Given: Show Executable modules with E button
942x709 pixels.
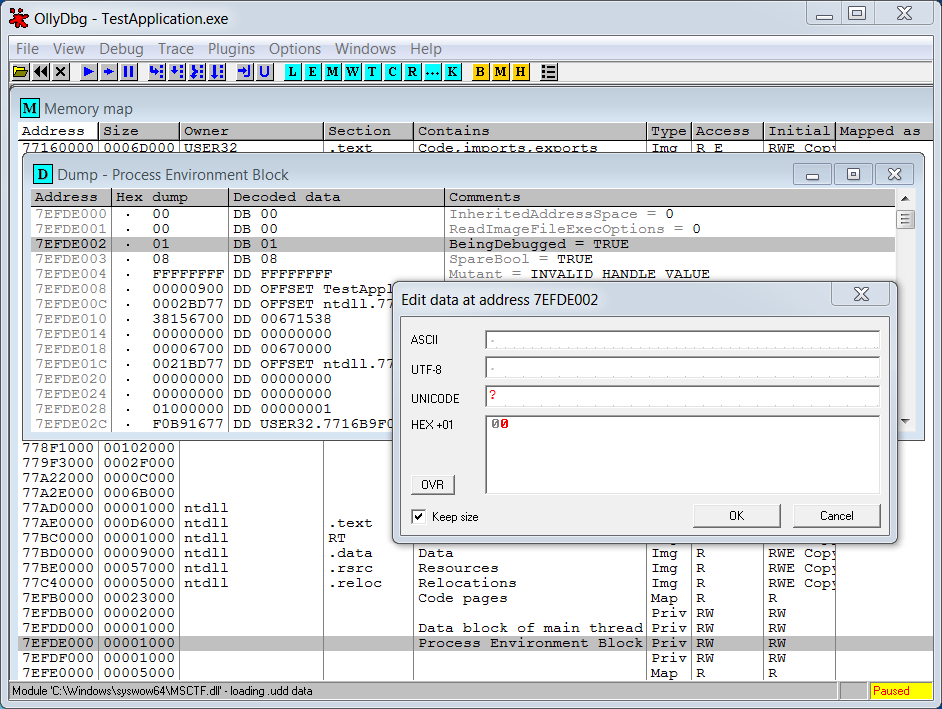Looking at the screenshot, I should tap(312, 72).
